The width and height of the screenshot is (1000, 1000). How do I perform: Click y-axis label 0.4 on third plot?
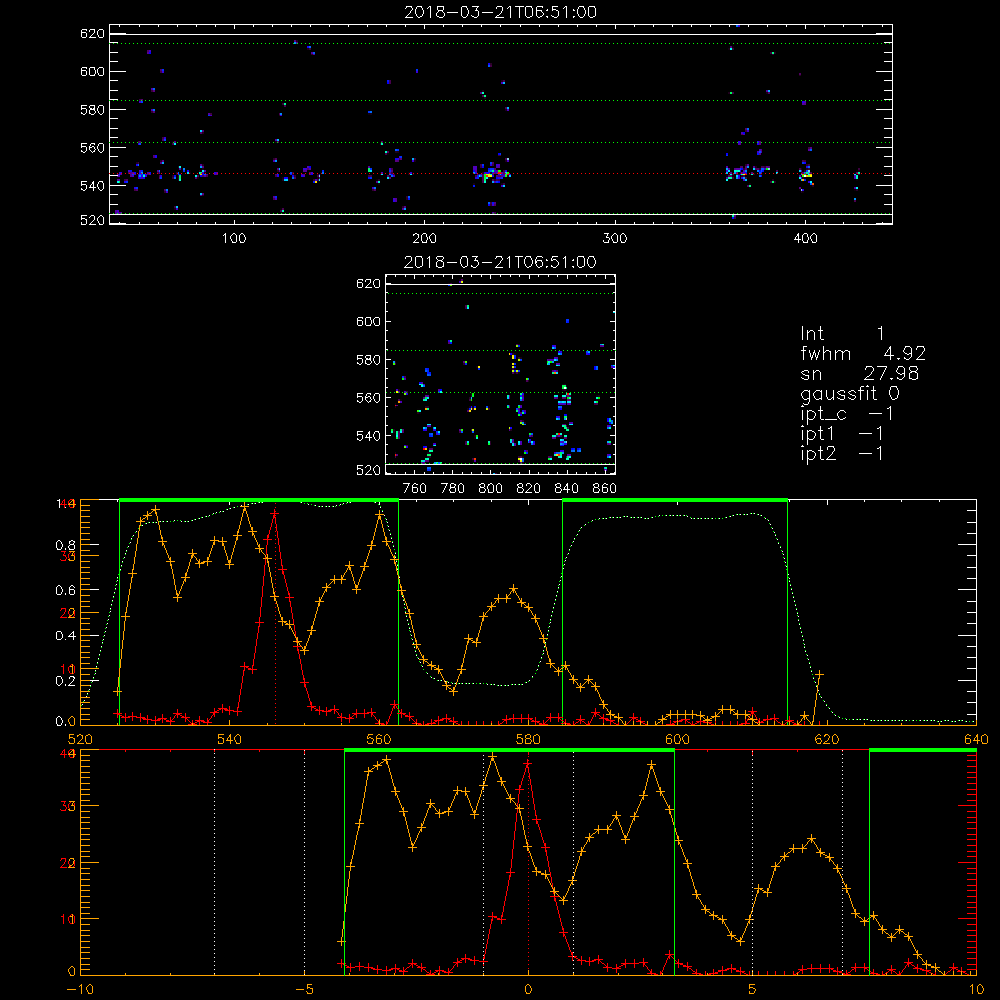(66, 636)
